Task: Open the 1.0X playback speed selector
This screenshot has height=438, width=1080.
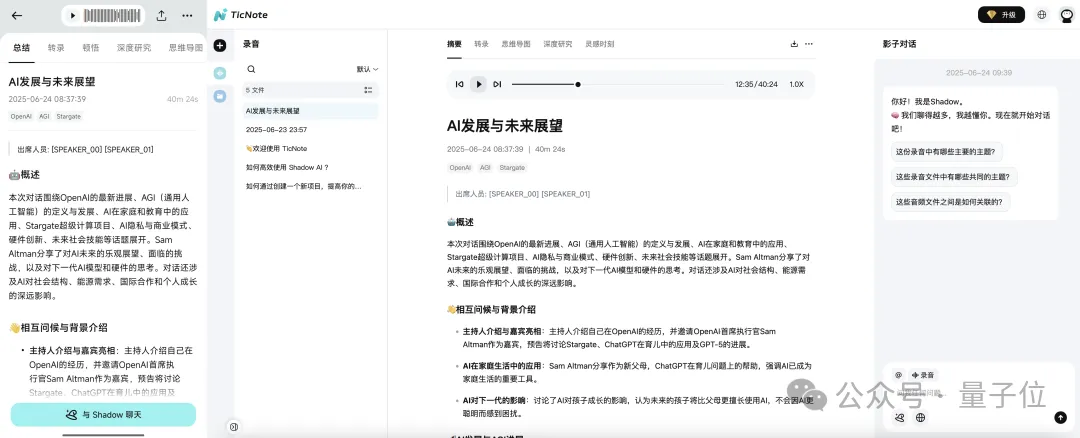Action: tap(796, 84)
